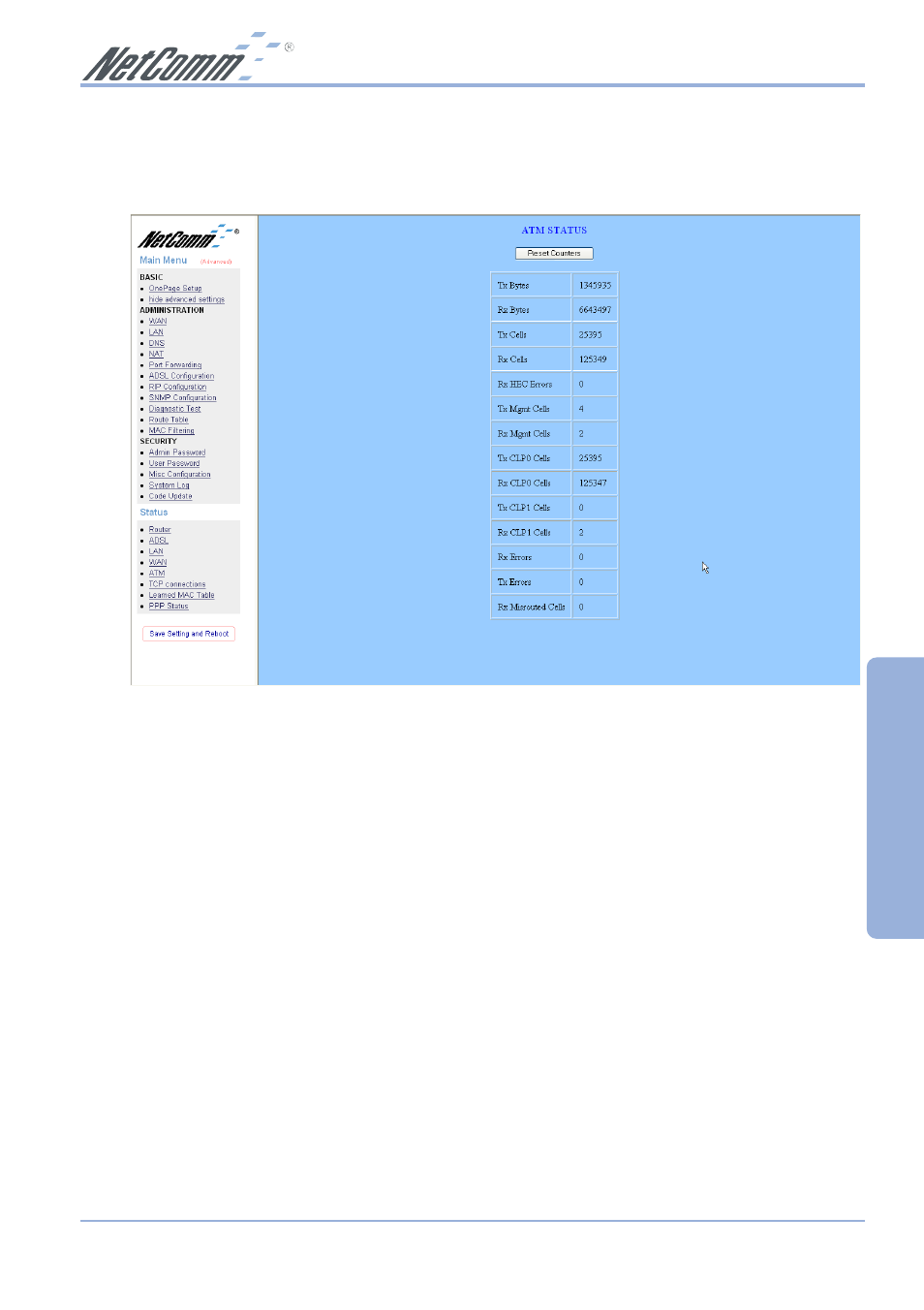Click the NetComm logo in the sidebar
Screen dimensions: 924x1310
(x=189, y=236)
